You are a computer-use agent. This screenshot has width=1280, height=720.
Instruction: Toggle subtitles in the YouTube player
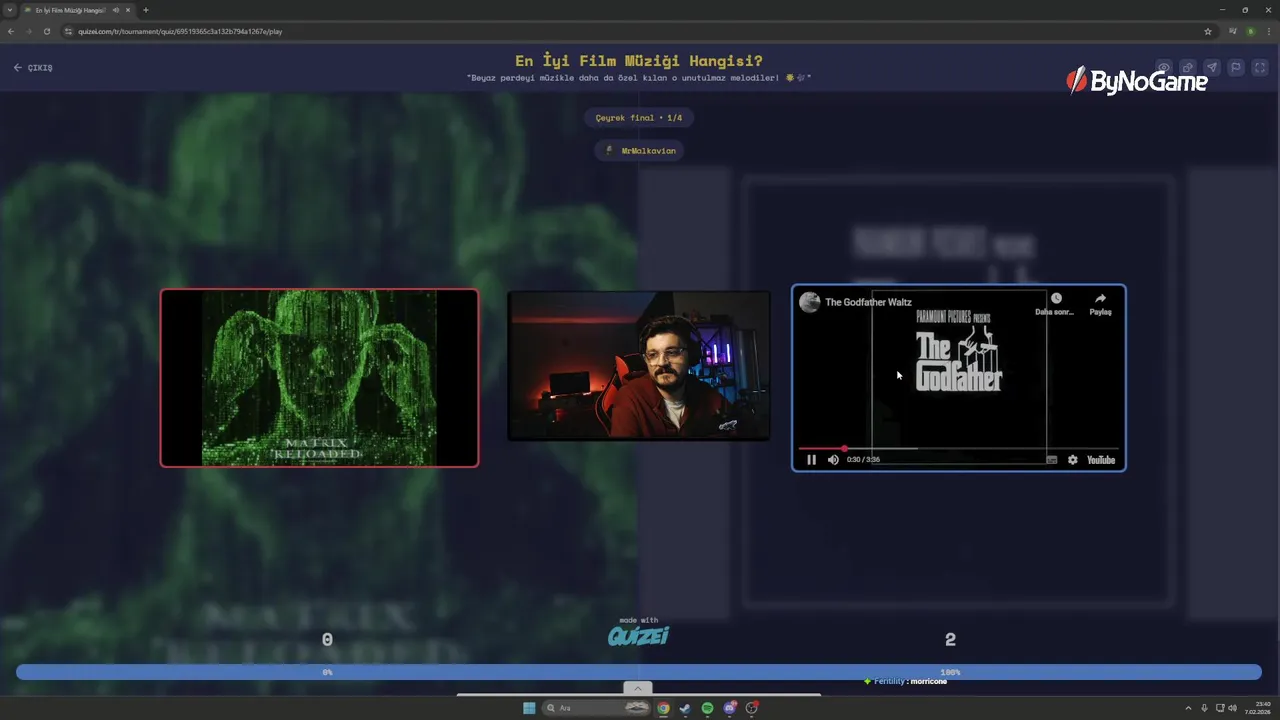pos(1051,460)
